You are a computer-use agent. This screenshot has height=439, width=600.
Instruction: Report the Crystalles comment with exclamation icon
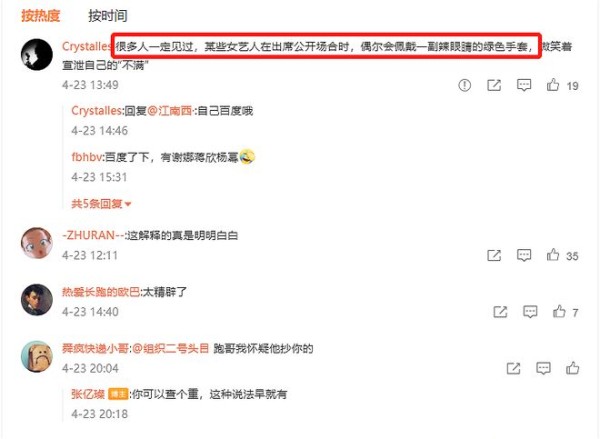[465, 85]
